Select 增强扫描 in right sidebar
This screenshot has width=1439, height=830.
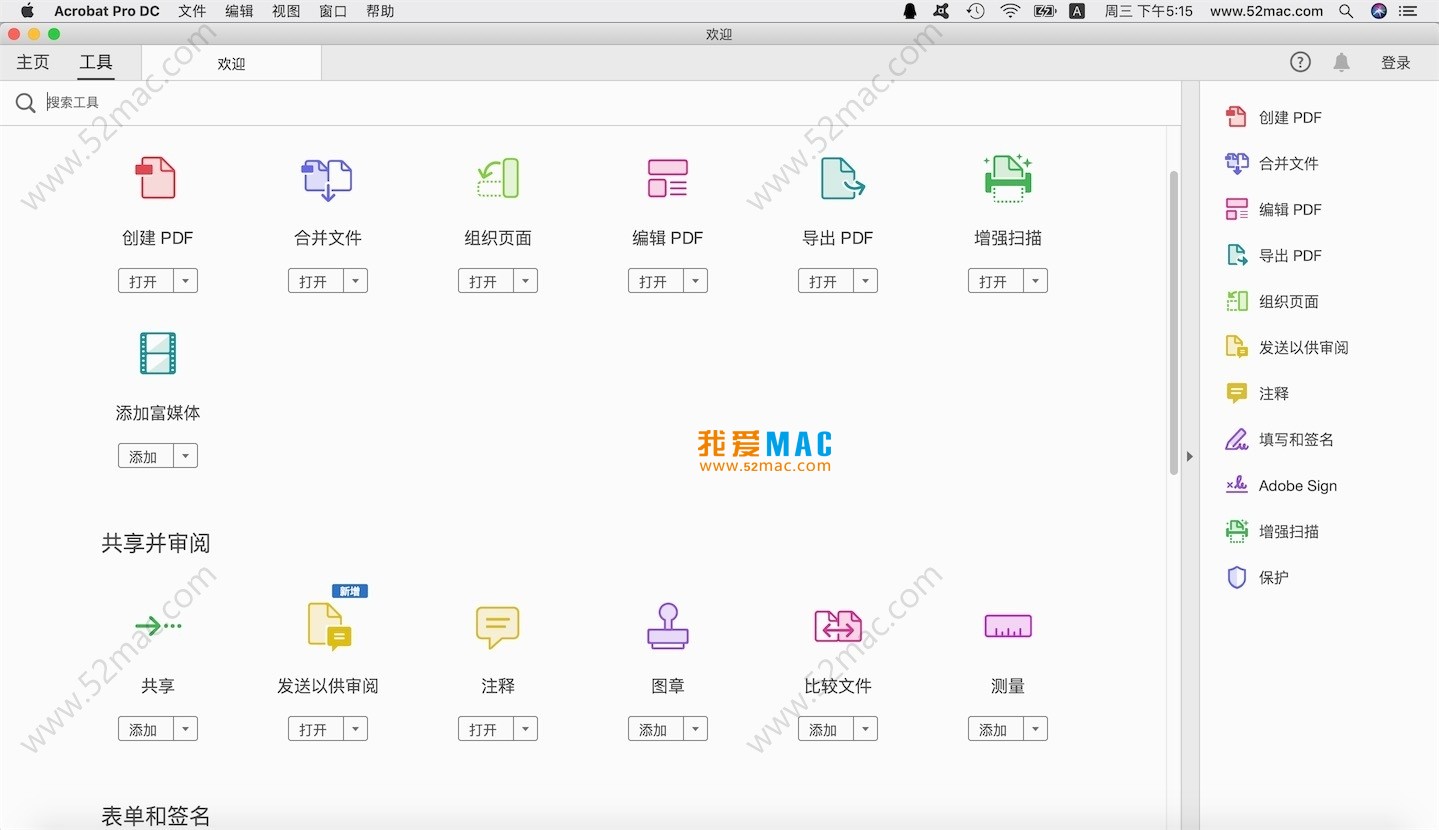[1272, 531]
